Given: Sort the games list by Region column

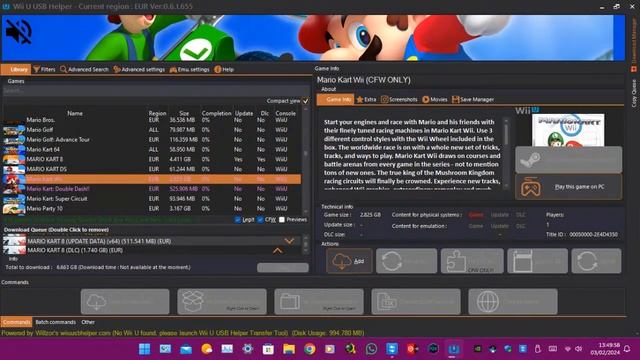Looking at the screenshot, I should 158,113.
